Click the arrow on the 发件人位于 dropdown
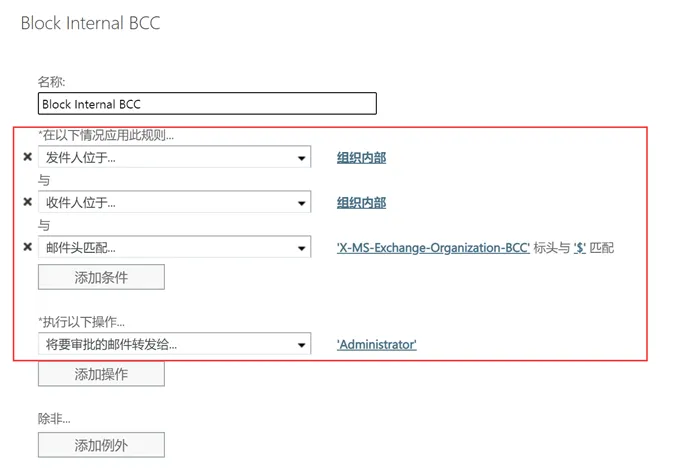 click(302, 158)
